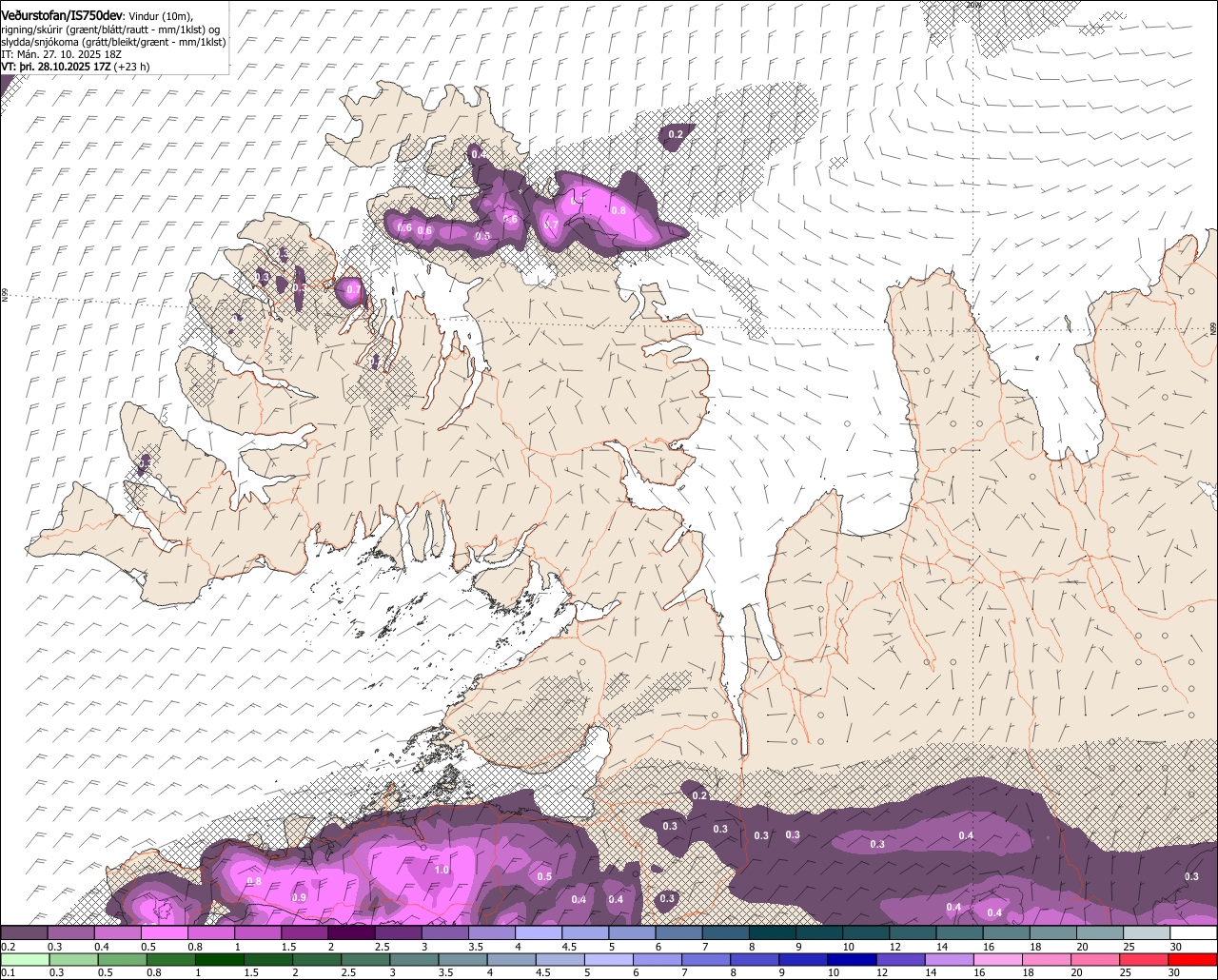Click the 0.5 value in the southern precipitation band
Screen dimensions: 1218x980
tap(544, 876)
